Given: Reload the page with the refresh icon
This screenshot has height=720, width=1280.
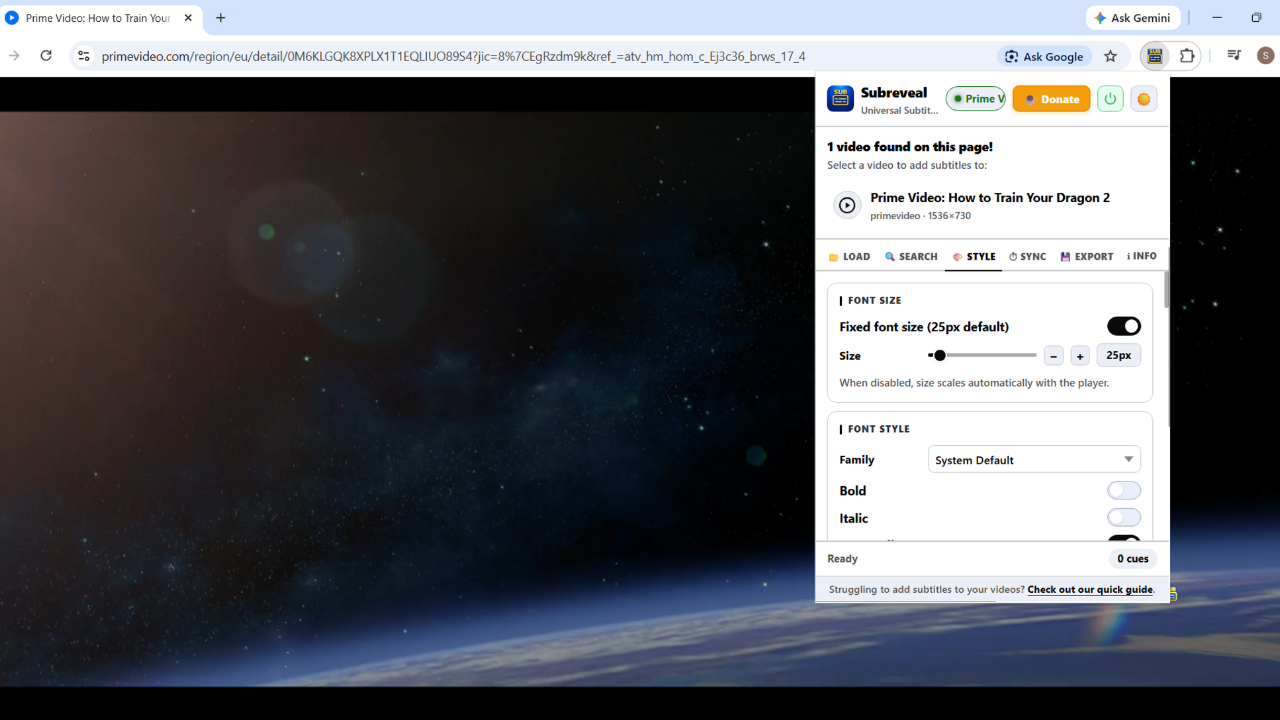Looking at the screenshot, I should 46,56.
